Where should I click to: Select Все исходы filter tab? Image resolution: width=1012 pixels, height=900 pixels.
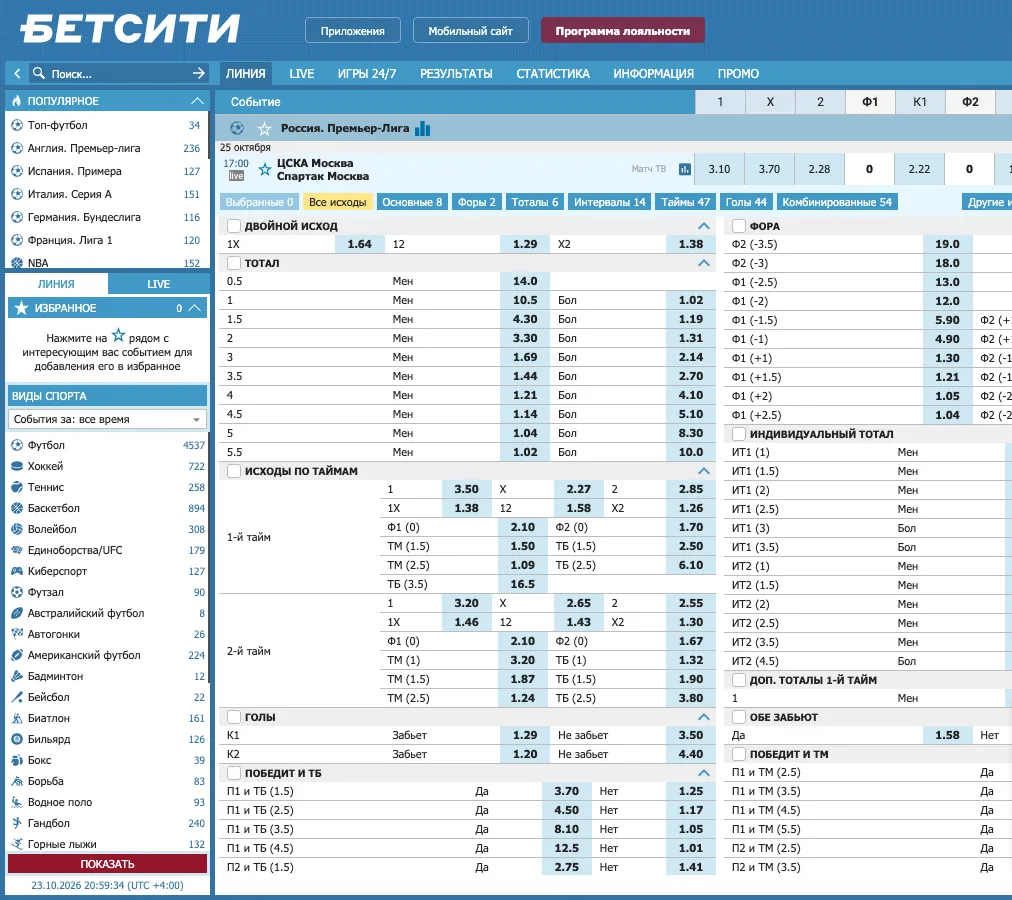[338, 202]
